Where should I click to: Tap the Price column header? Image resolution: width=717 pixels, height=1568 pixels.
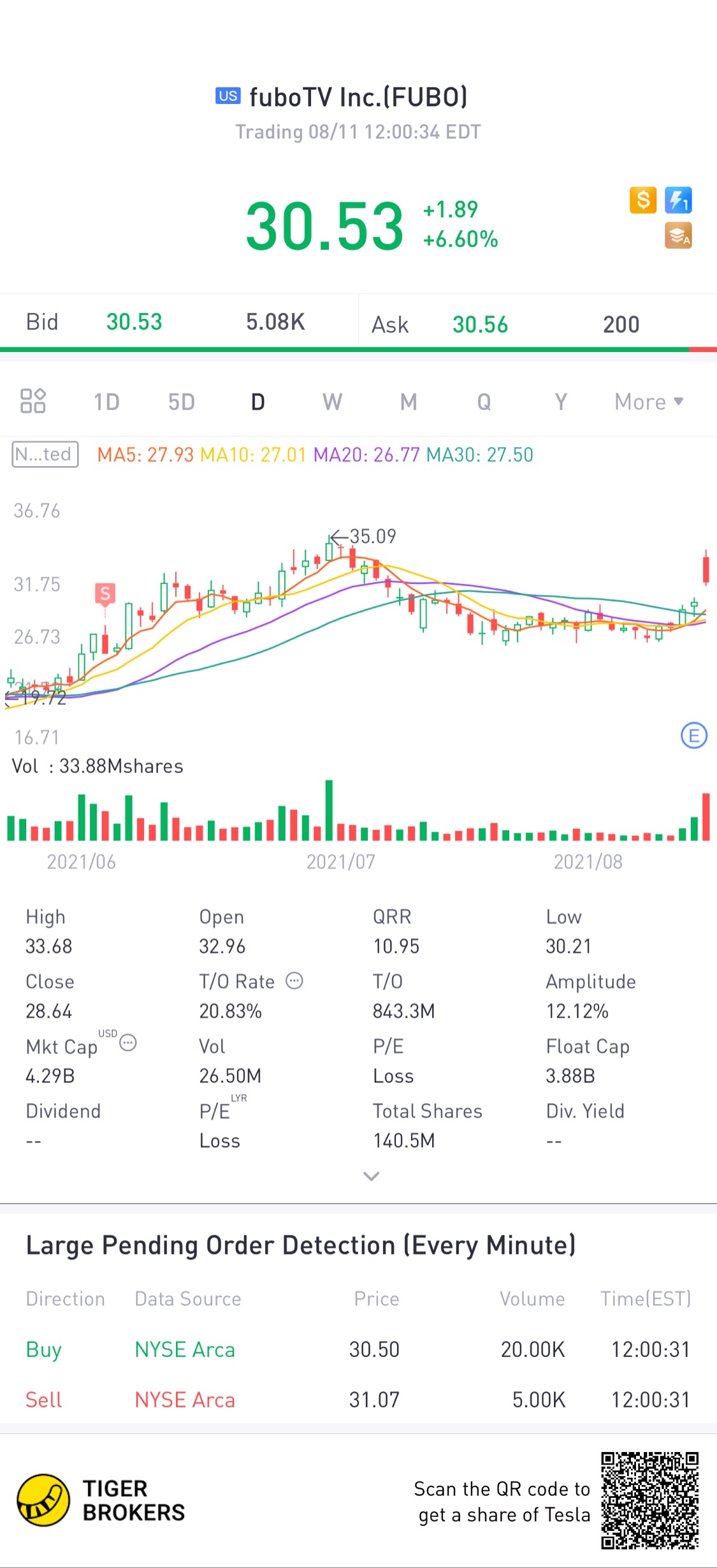tap(377, 1299)
